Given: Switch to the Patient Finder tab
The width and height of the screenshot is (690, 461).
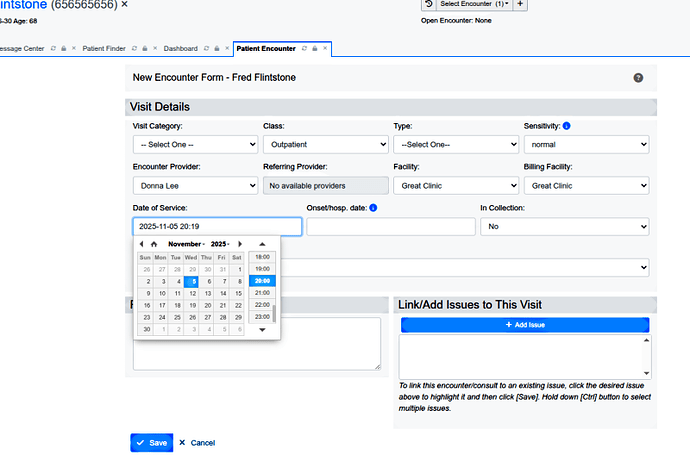Looking at the screenshot, I should (104, 48).
